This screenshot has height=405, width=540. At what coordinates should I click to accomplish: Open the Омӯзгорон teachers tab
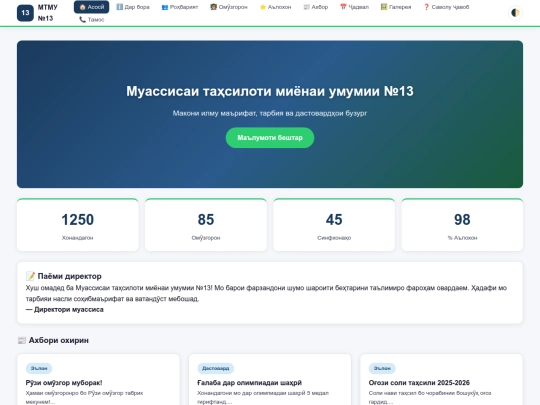point(229,7)
